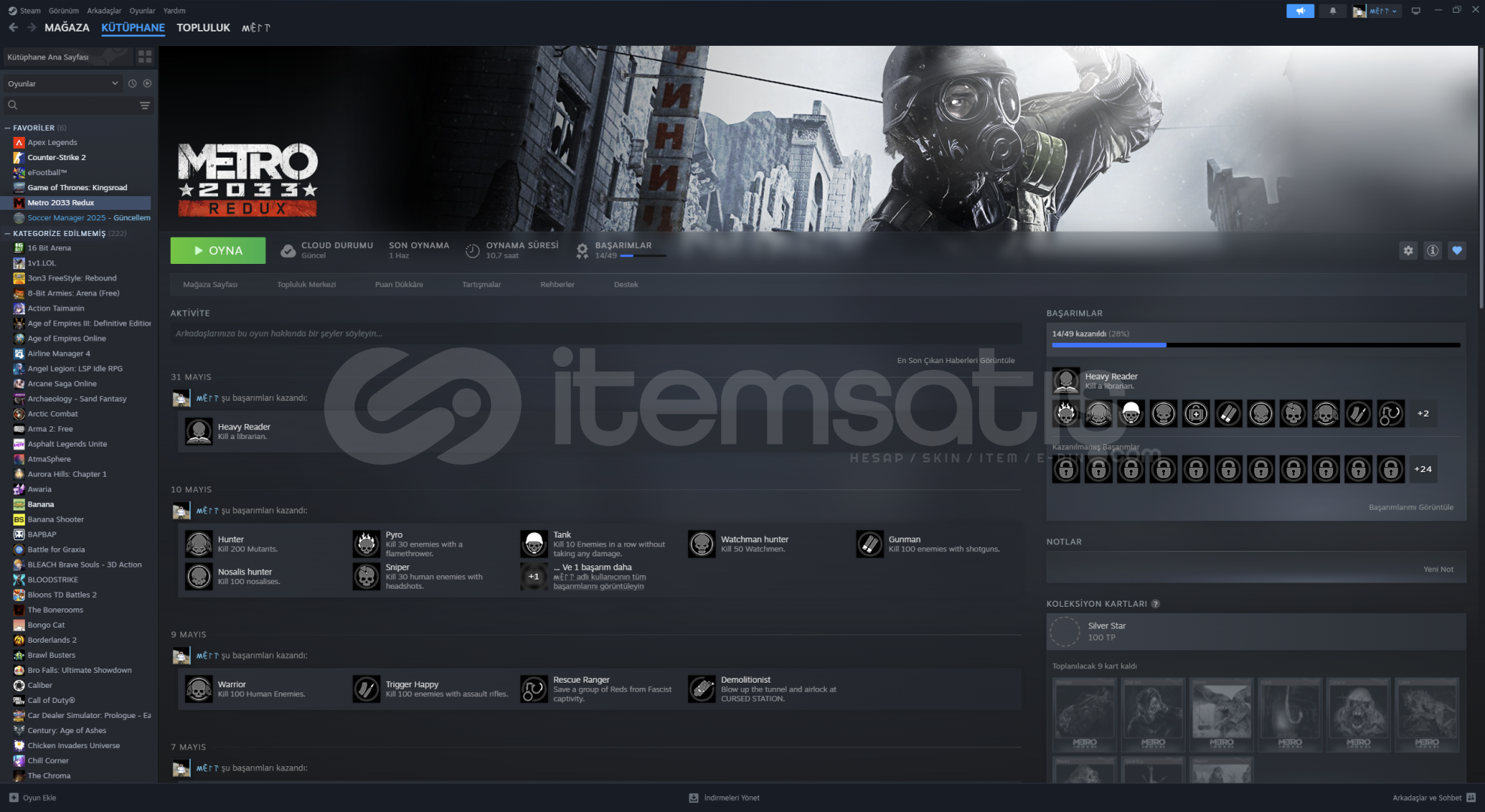The image size is (1485, 812).
Task: Go to the MAĞAZA tab
Action: 67,27
